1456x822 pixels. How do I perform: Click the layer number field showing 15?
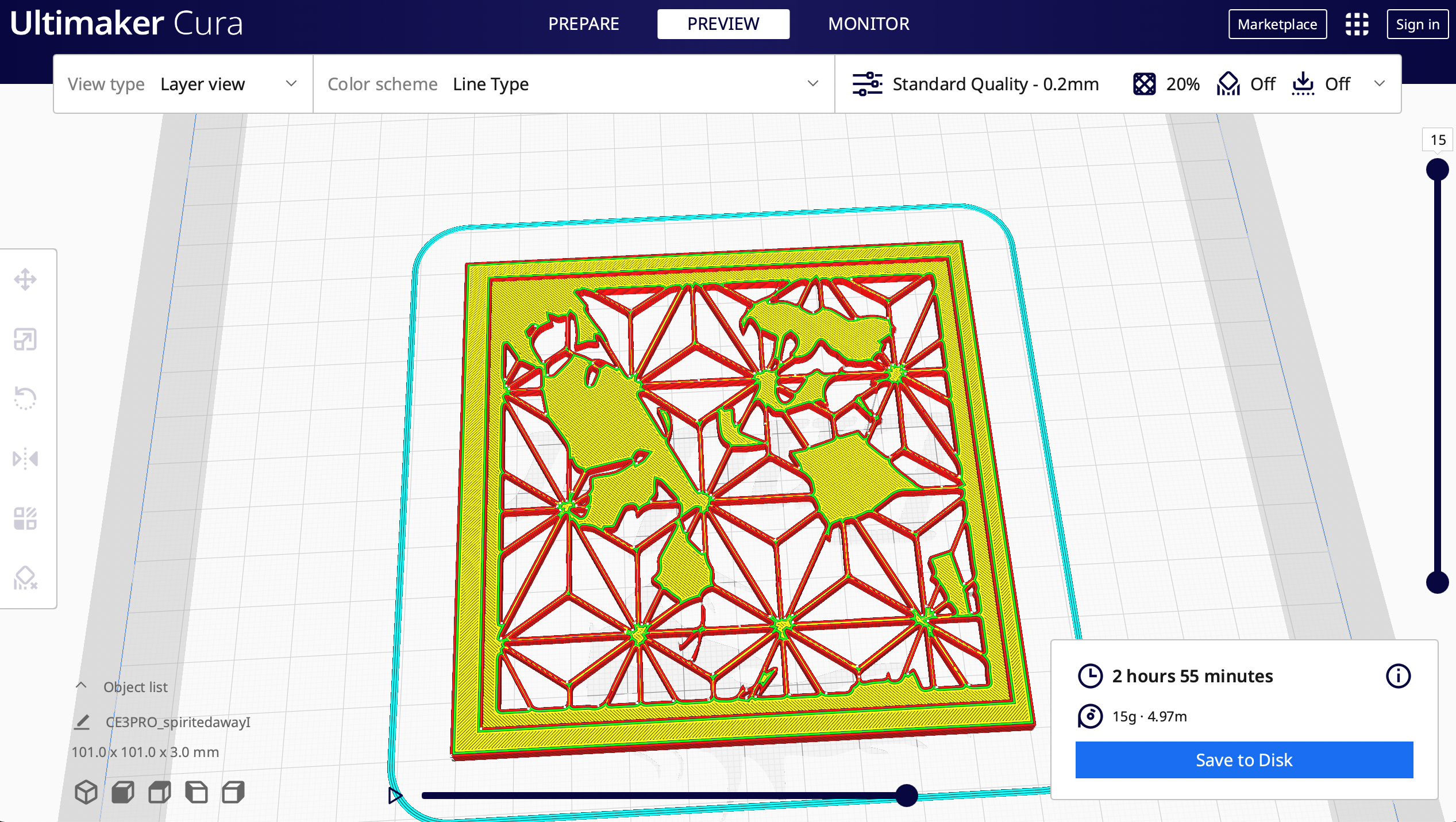point(1438,140)
